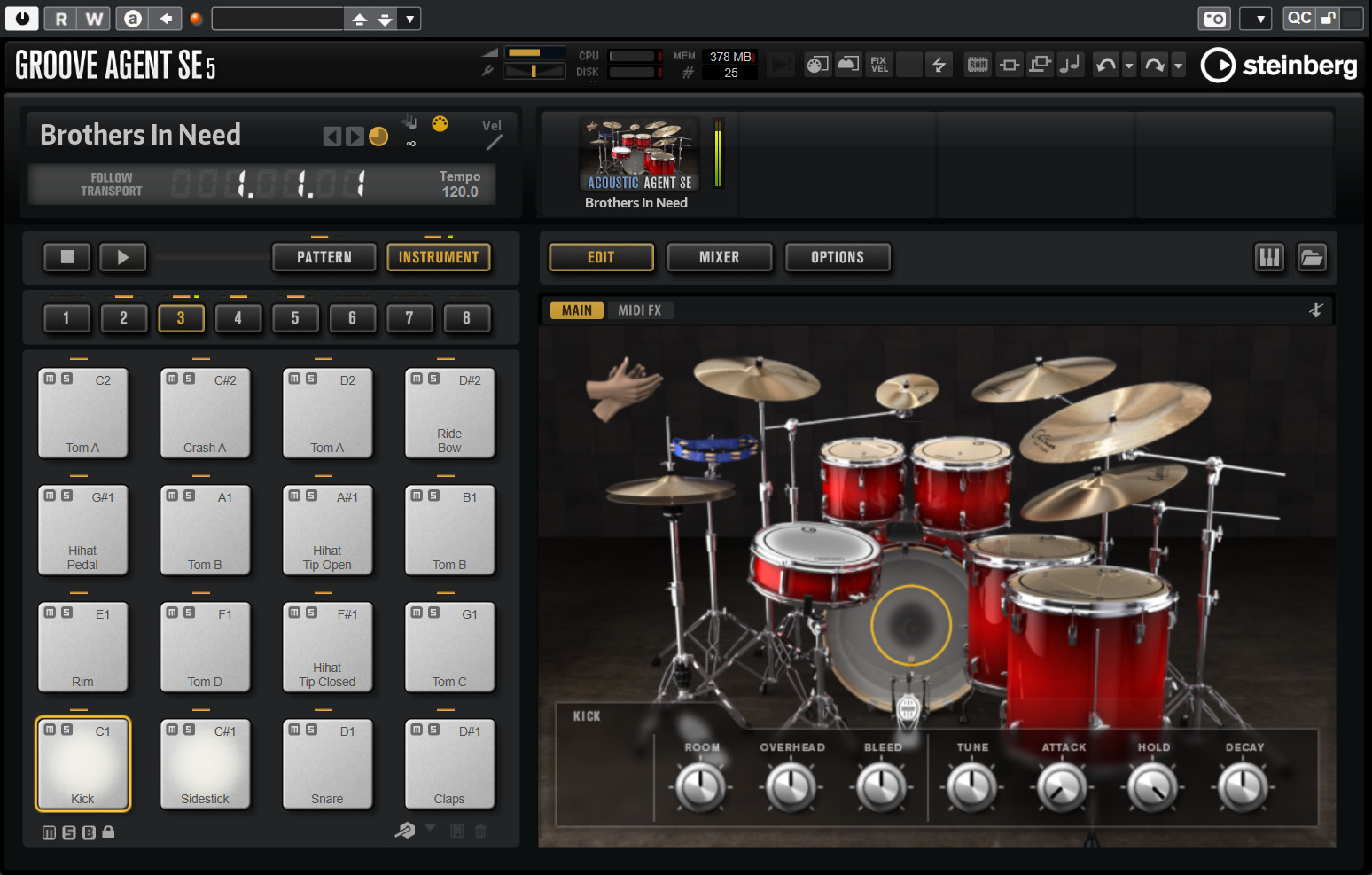
Task: Open the redo history dropdown
Action: [1178, 65]
